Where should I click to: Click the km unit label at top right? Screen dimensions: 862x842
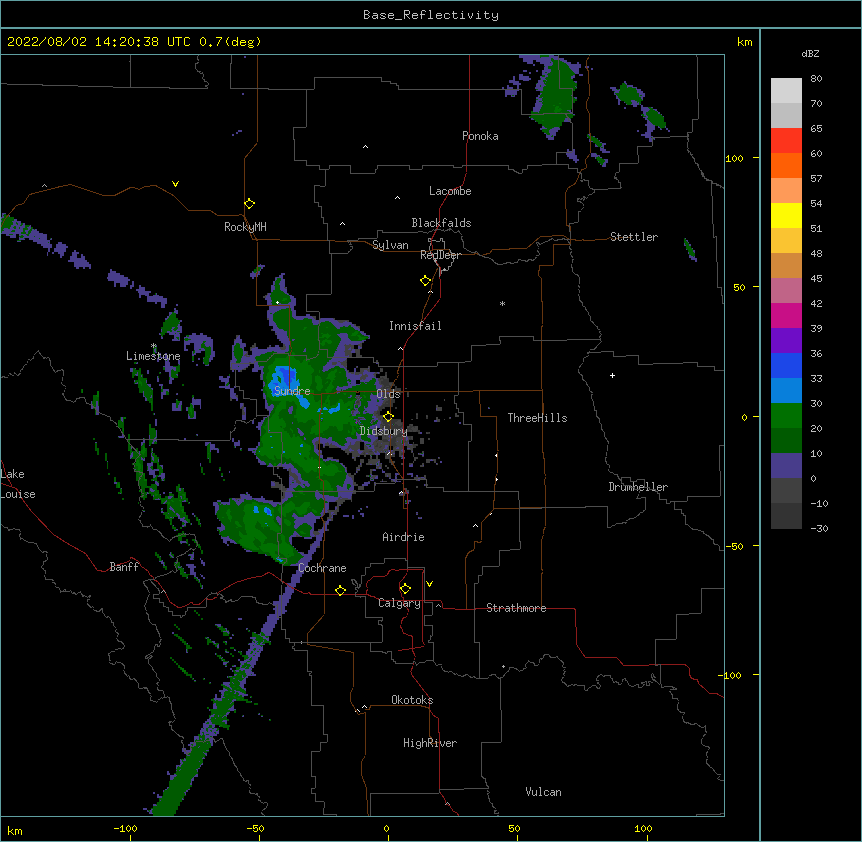click(x=744, y=42)
